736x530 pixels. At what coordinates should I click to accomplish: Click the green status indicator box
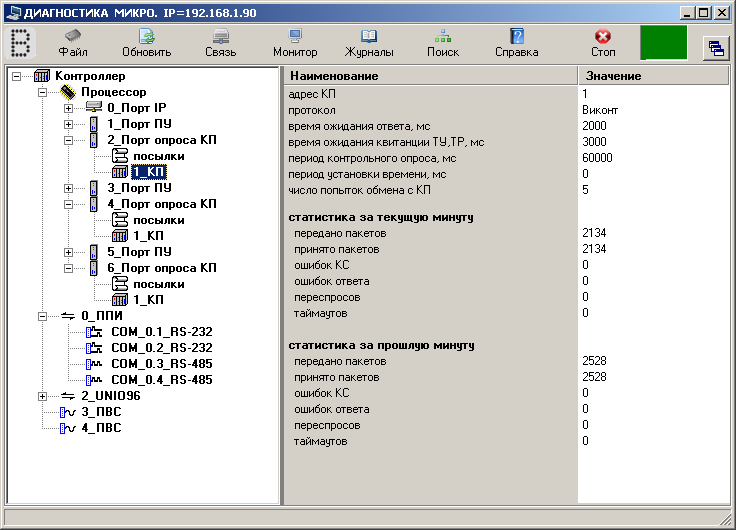(663, 44)
